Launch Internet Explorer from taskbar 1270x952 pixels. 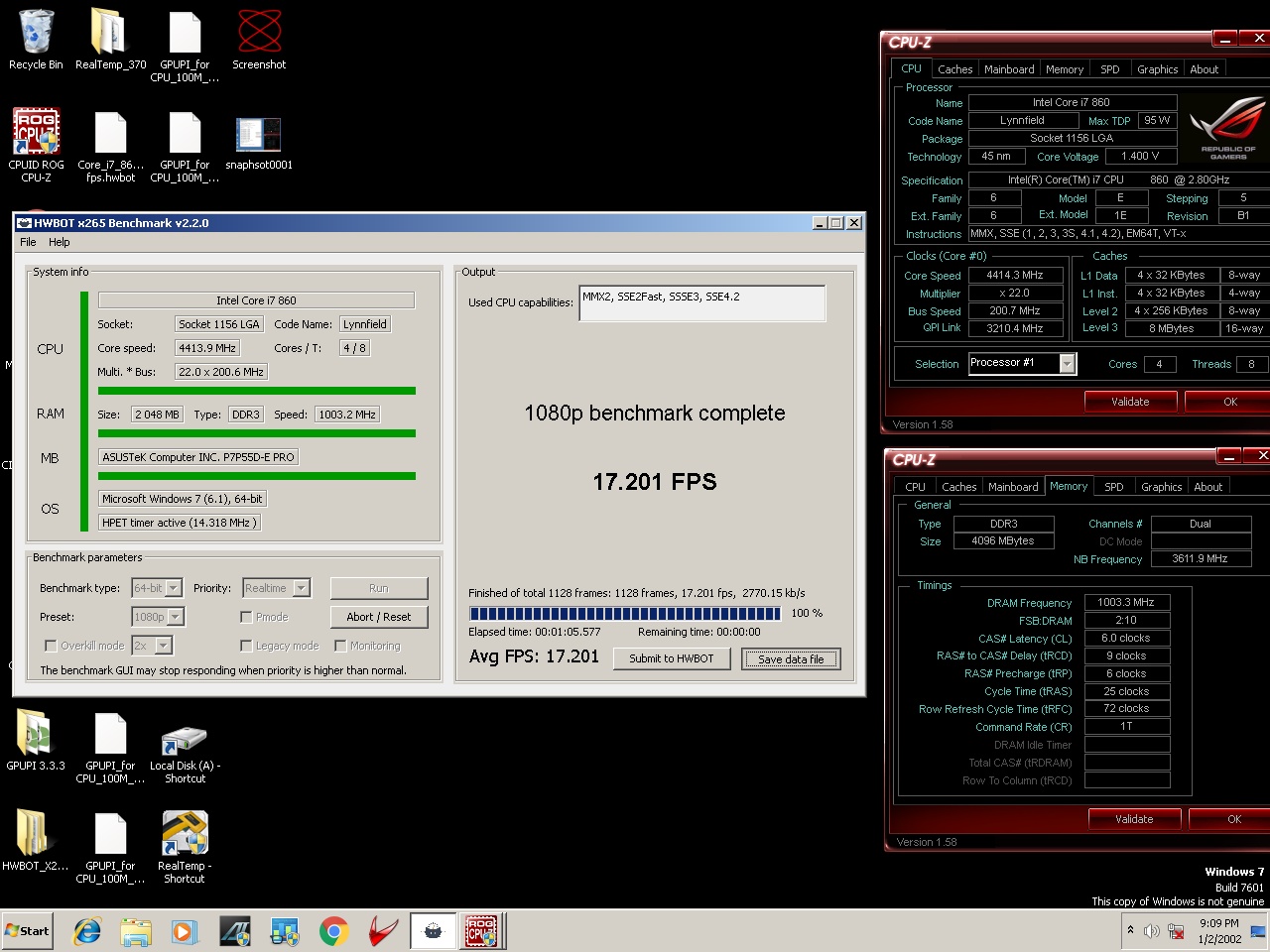87,931
